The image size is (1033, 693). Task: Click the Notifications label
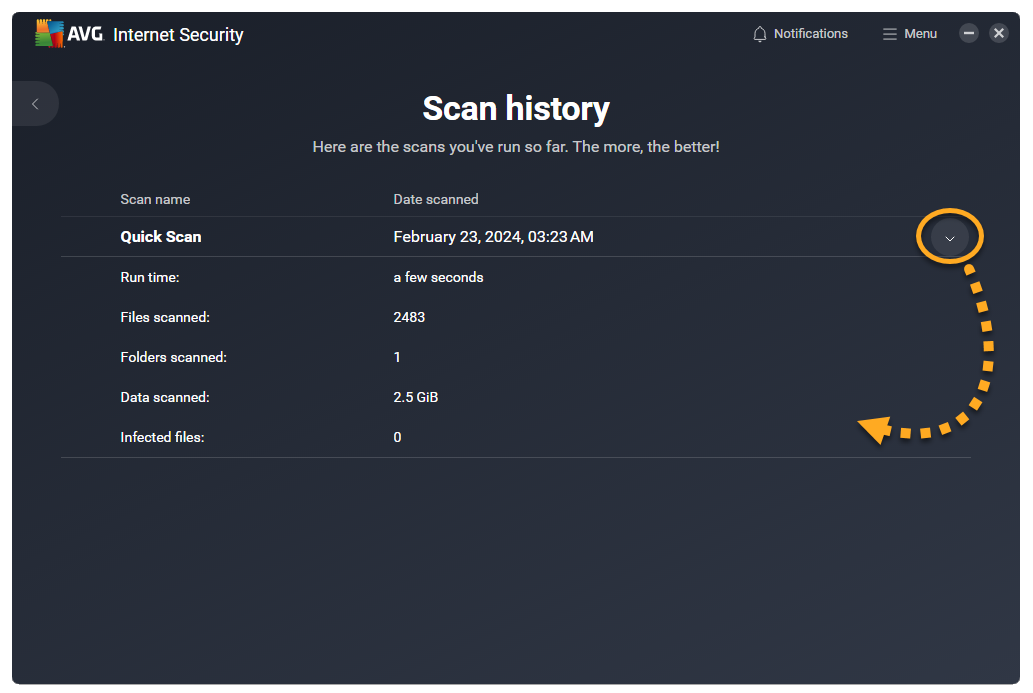click(810, 34)
